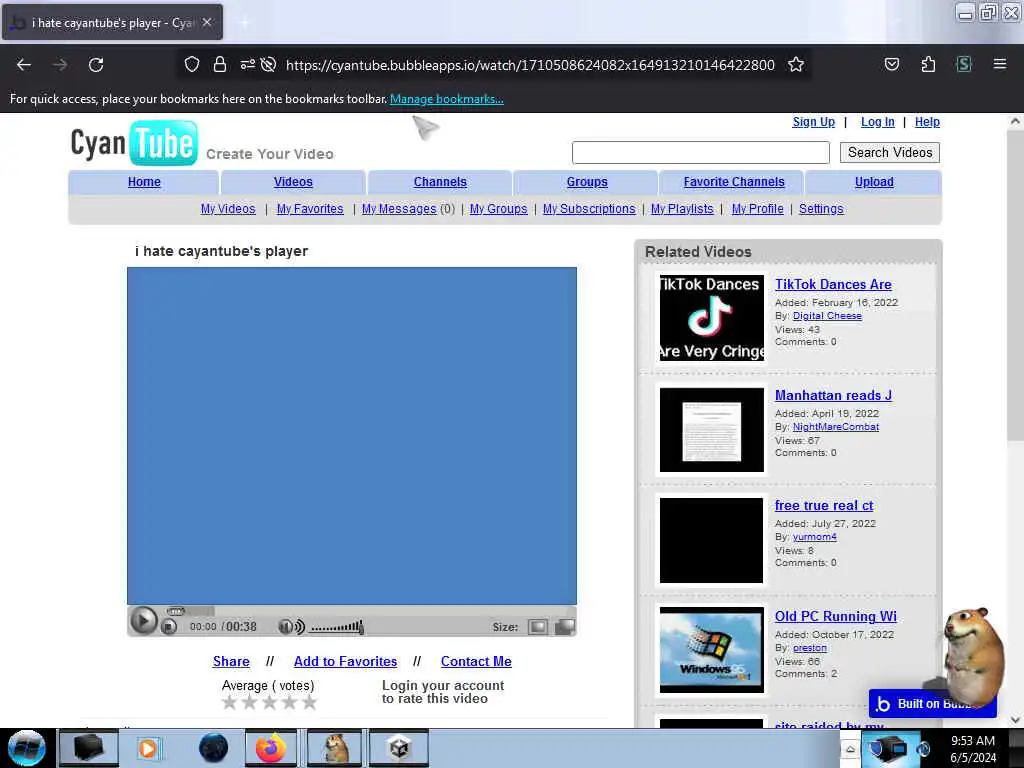
Task: Open My Groups submenu link
Action: 498,209
